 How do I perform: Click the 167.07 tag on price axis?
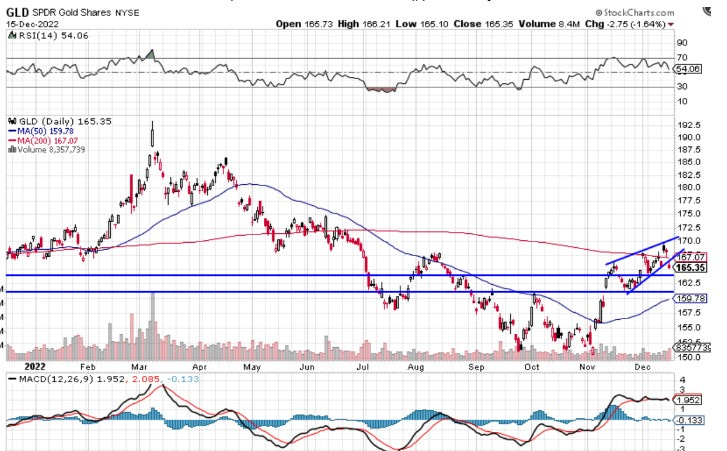(x=690, y=257)
